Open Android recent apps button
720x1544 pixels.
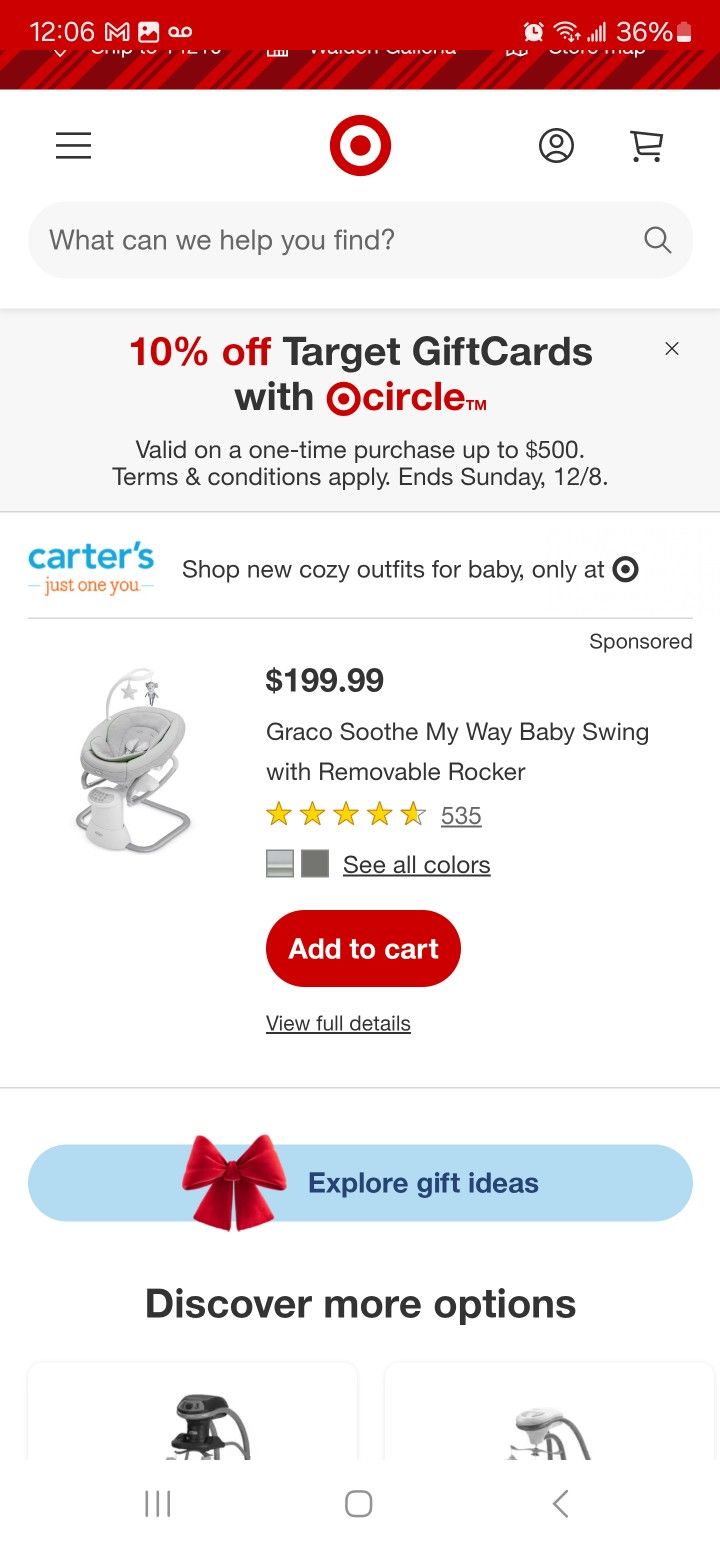158,1503
